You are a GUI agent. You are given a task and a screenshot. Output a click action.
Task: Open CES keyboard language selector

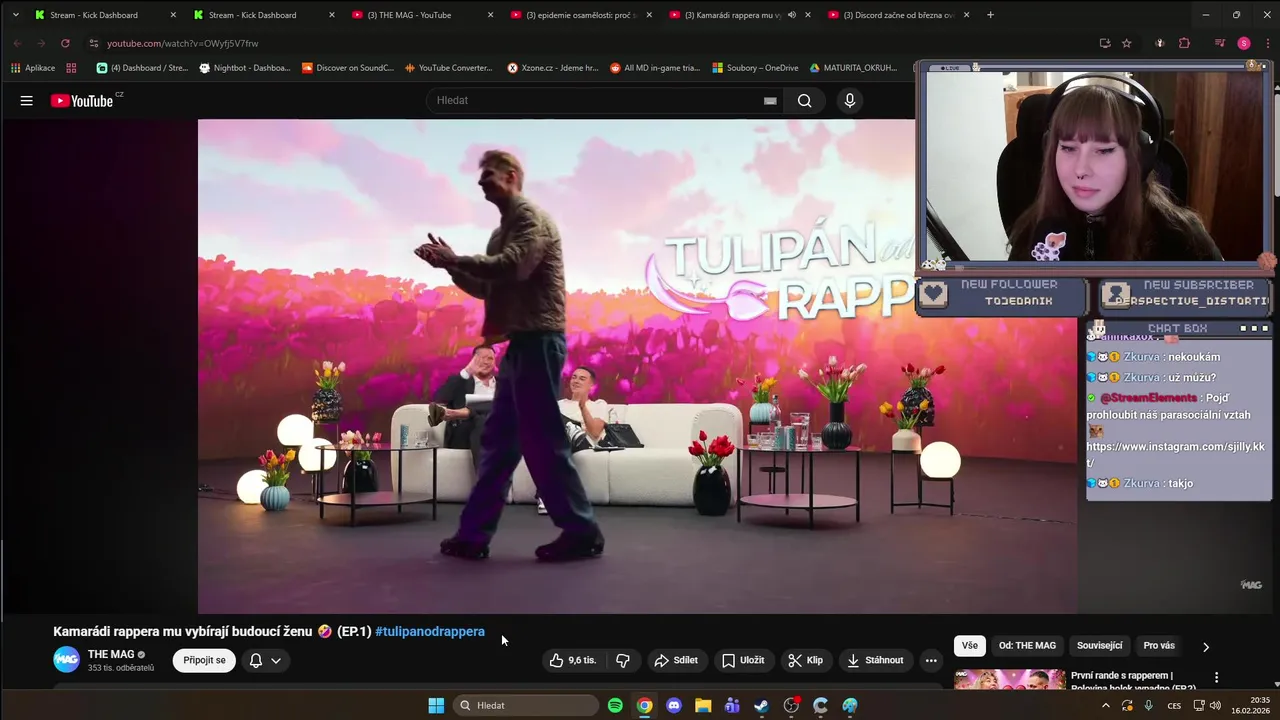click(x=1174, y=705)
